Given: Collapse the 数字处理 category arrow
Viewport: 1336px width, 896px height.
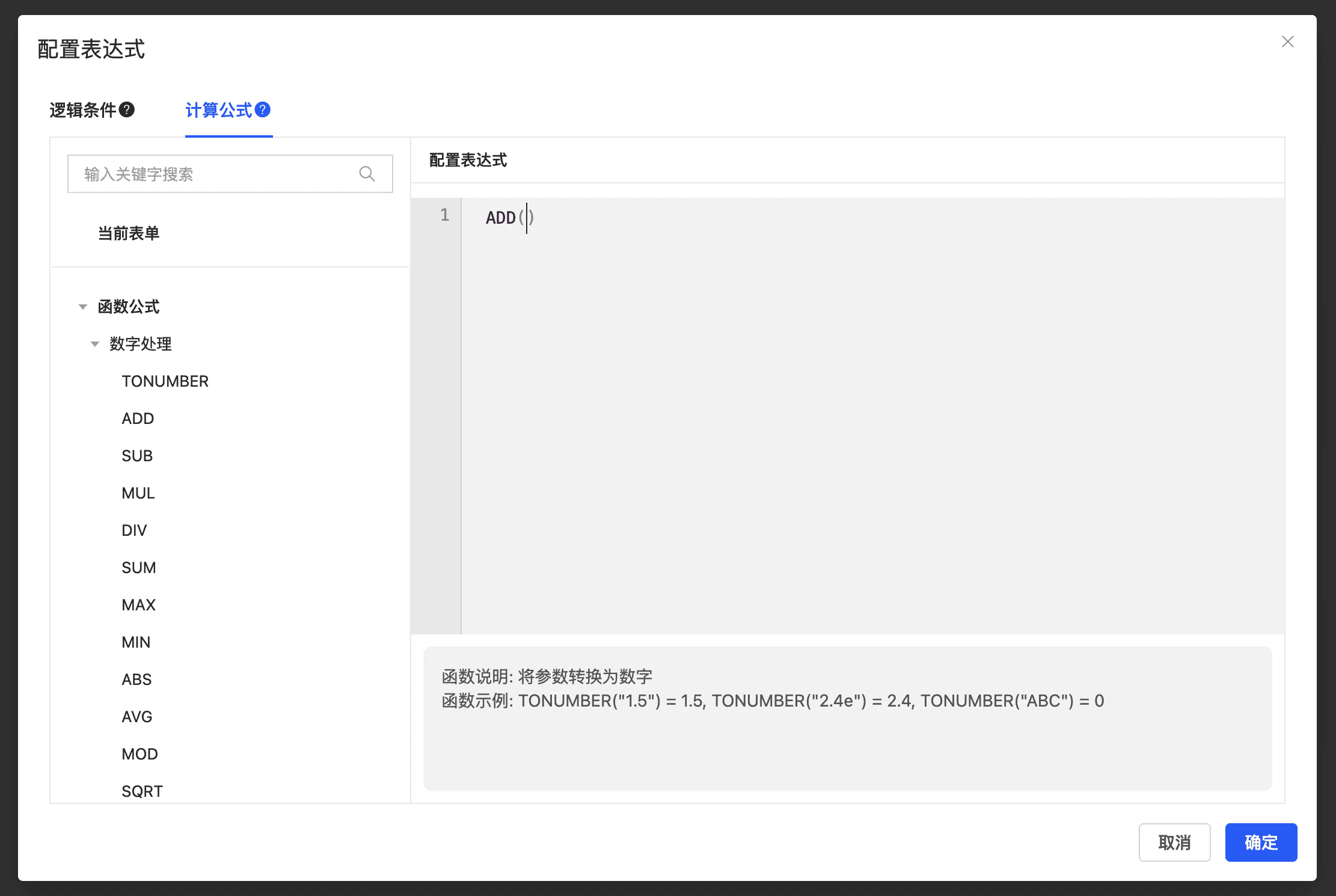Looking at the screenshot, I should point(95,345).
